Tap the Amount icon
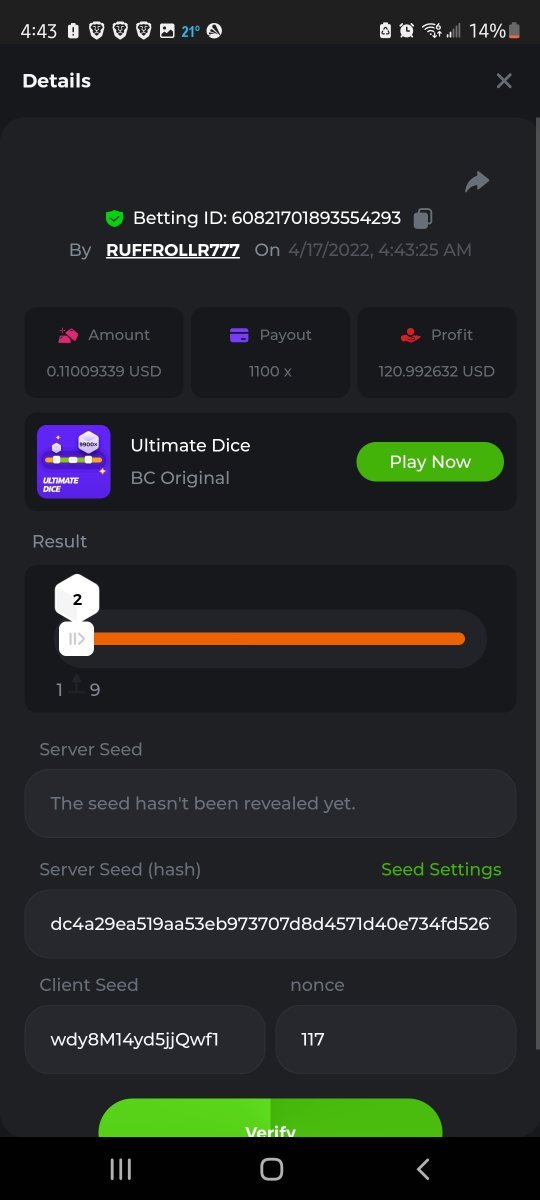Image resolution: width=540 pixels, height=1200 pixels. [68, 335]
